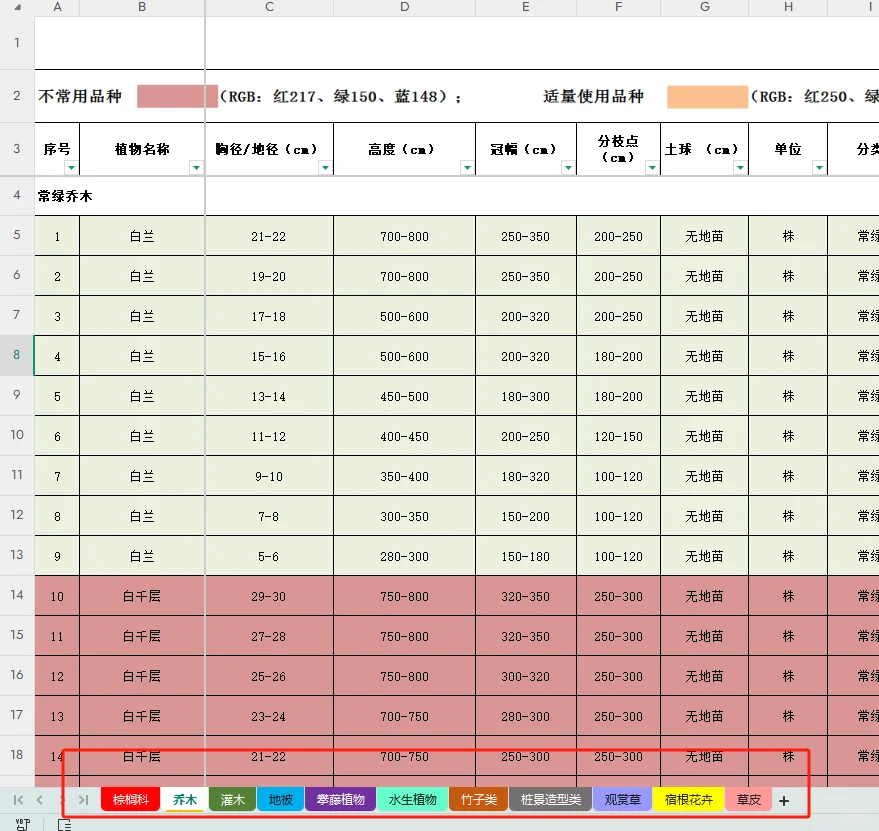This screenshot has width=879, height=831.
Task: Switch to the 宿根花卉 sheet tab
Action: point(688,800)
